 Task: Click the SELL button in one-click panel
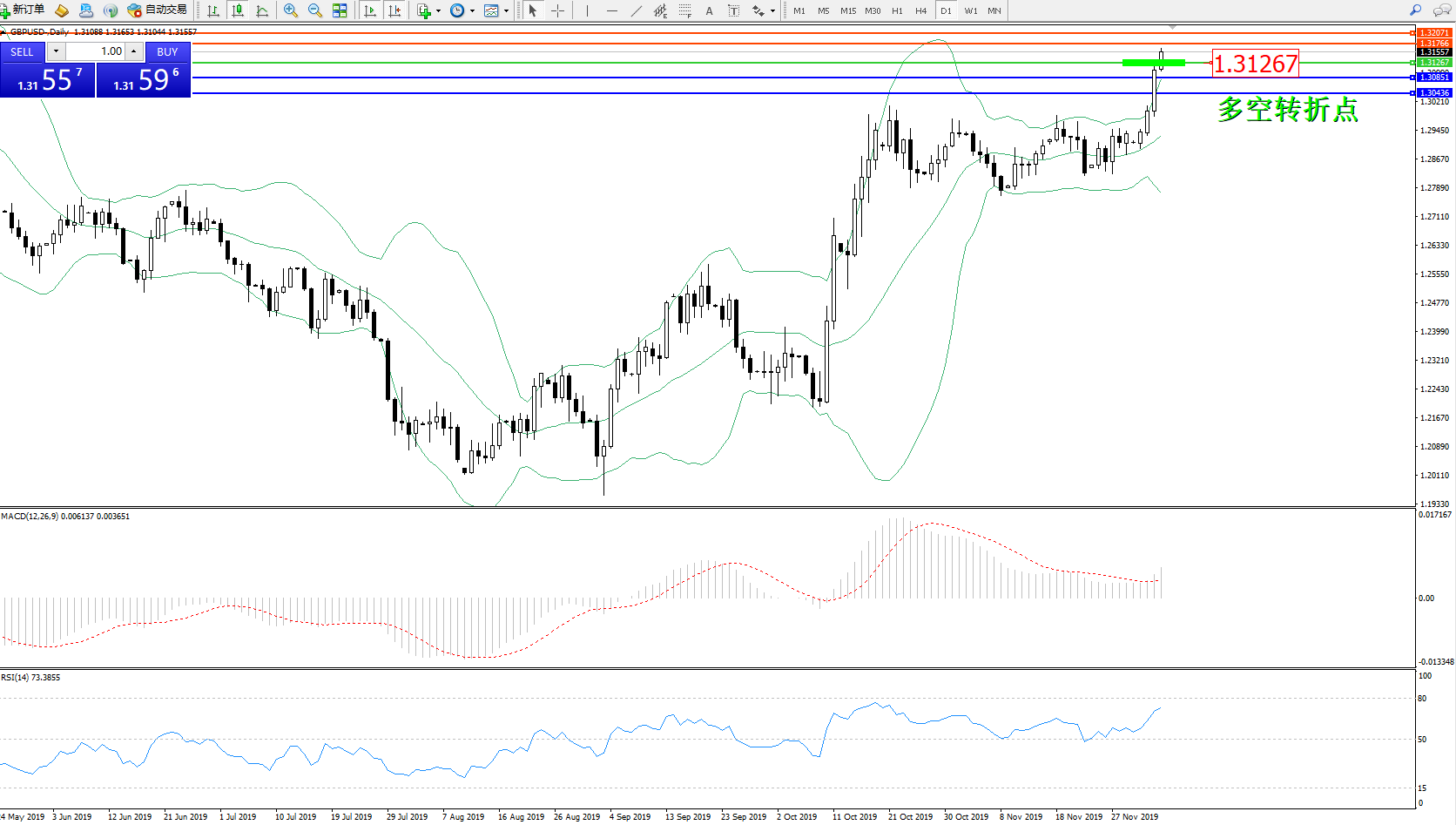click(22, 51)
